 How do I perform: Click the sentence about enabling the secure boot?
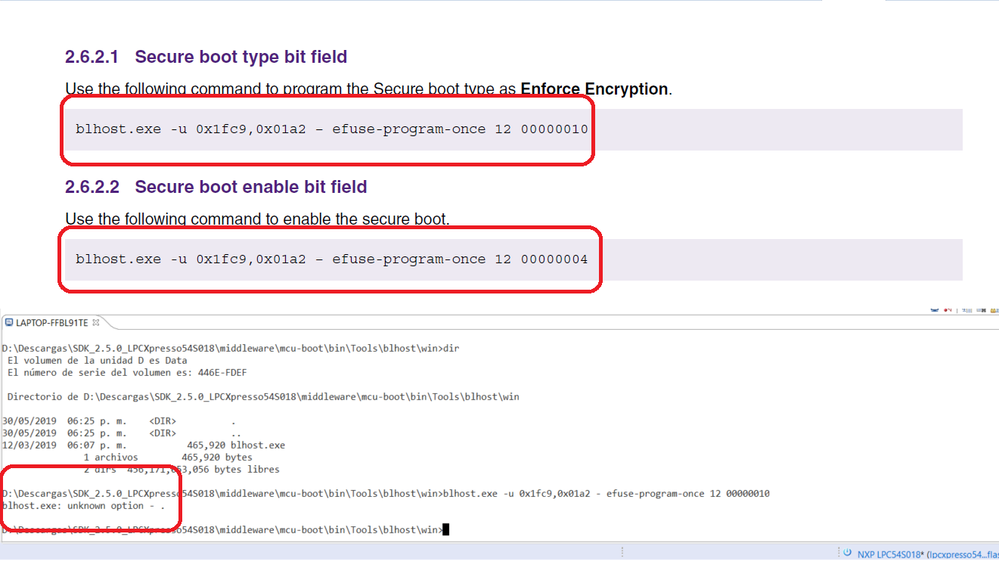click(257, 219)
